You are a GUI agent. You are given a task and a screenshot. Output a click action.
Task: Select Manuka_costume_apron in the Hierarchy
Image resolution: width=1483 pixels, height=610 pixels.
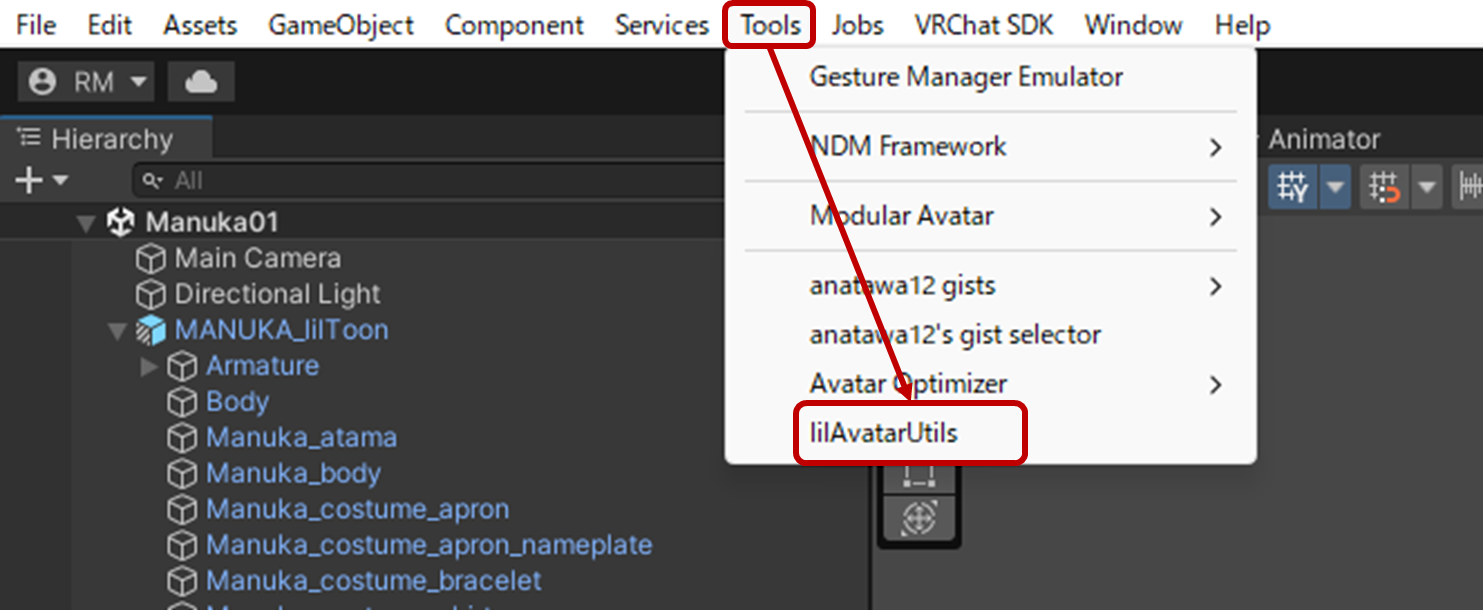[357, 509]
